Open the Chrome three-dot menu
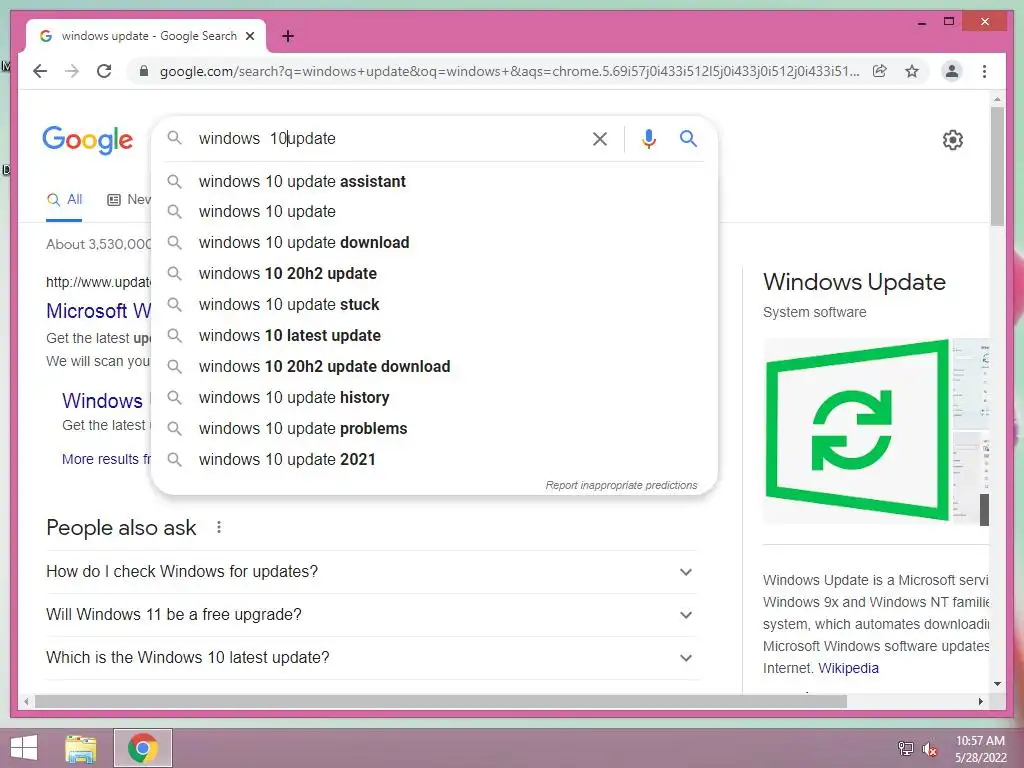This screenshot has height=768, width=1024. pyautogui.click(x=984, y=71)
